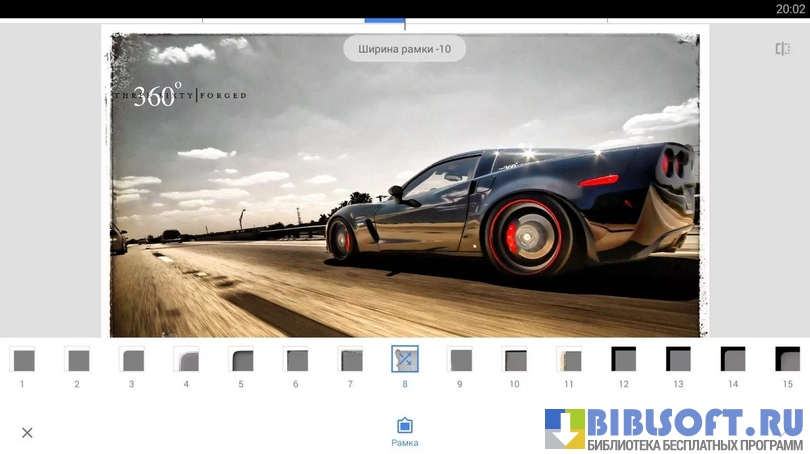This screenshot has width=810, height=454.
Task: Open the Рамка frame options
Action: [405, 432]
